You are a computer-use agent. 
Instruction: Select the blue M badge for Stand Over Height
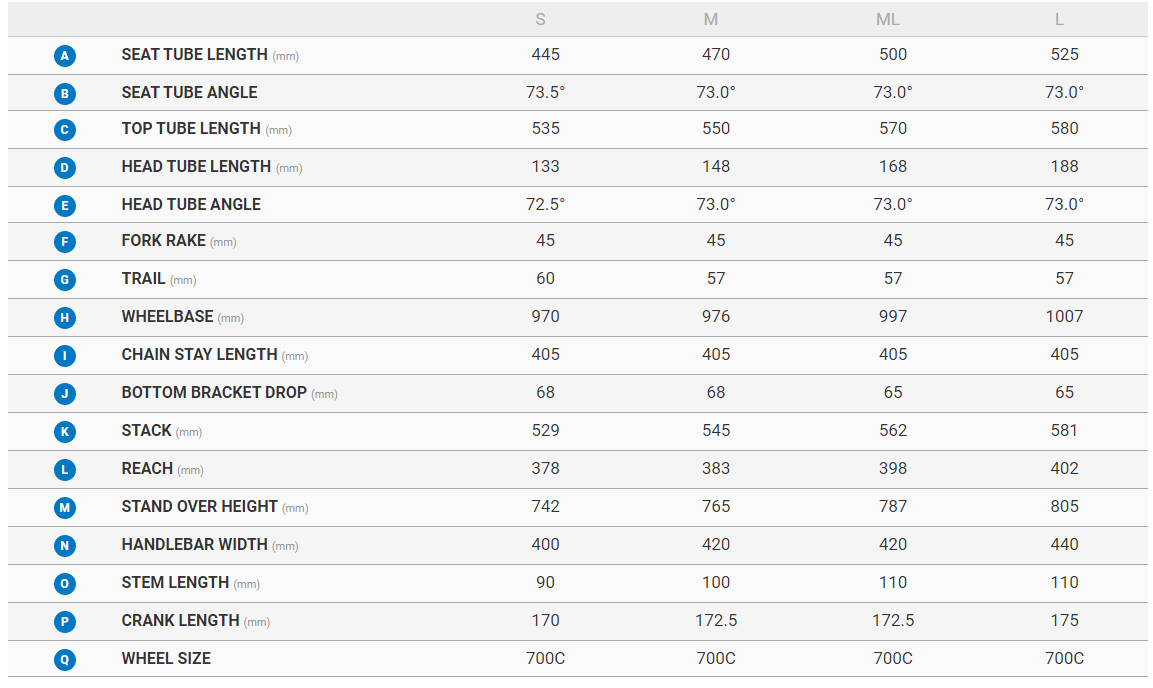click(65, 508)
